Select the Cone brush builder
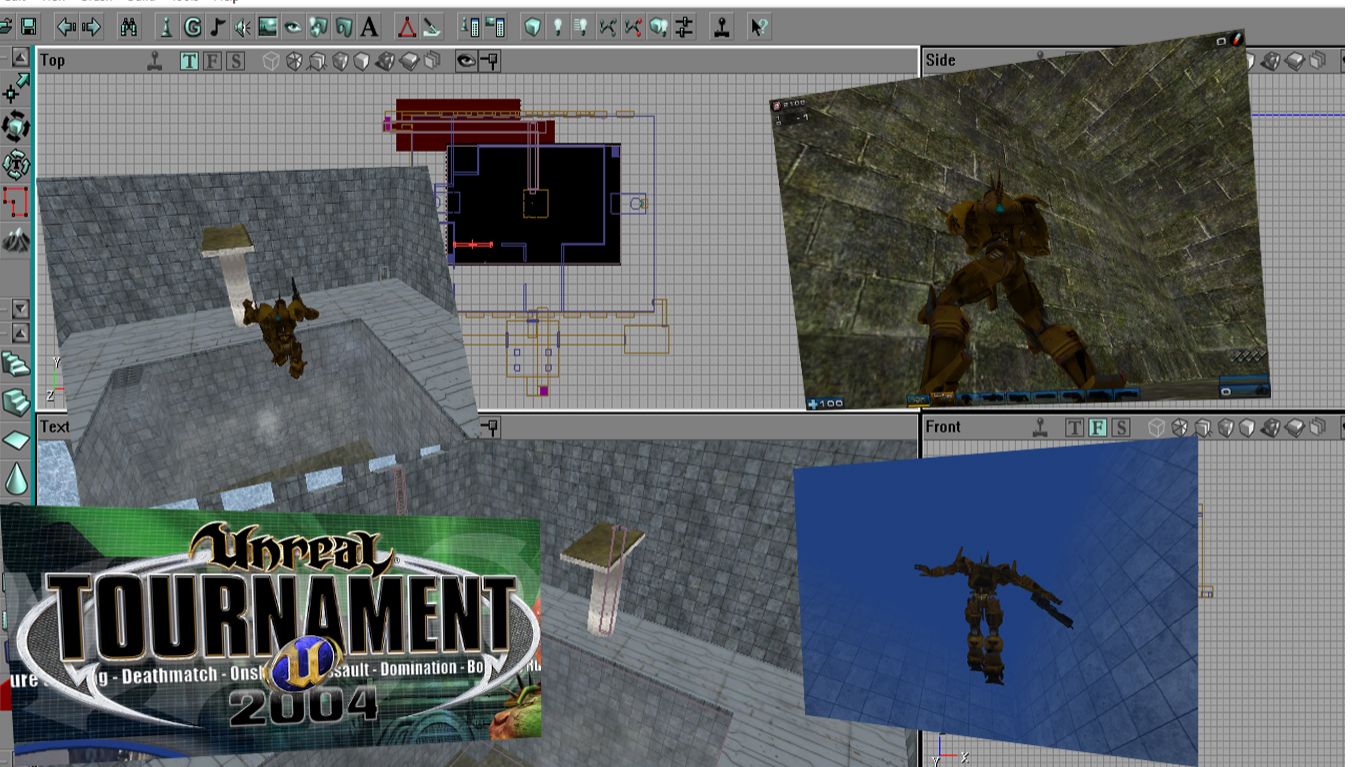 tap(16, 478)
